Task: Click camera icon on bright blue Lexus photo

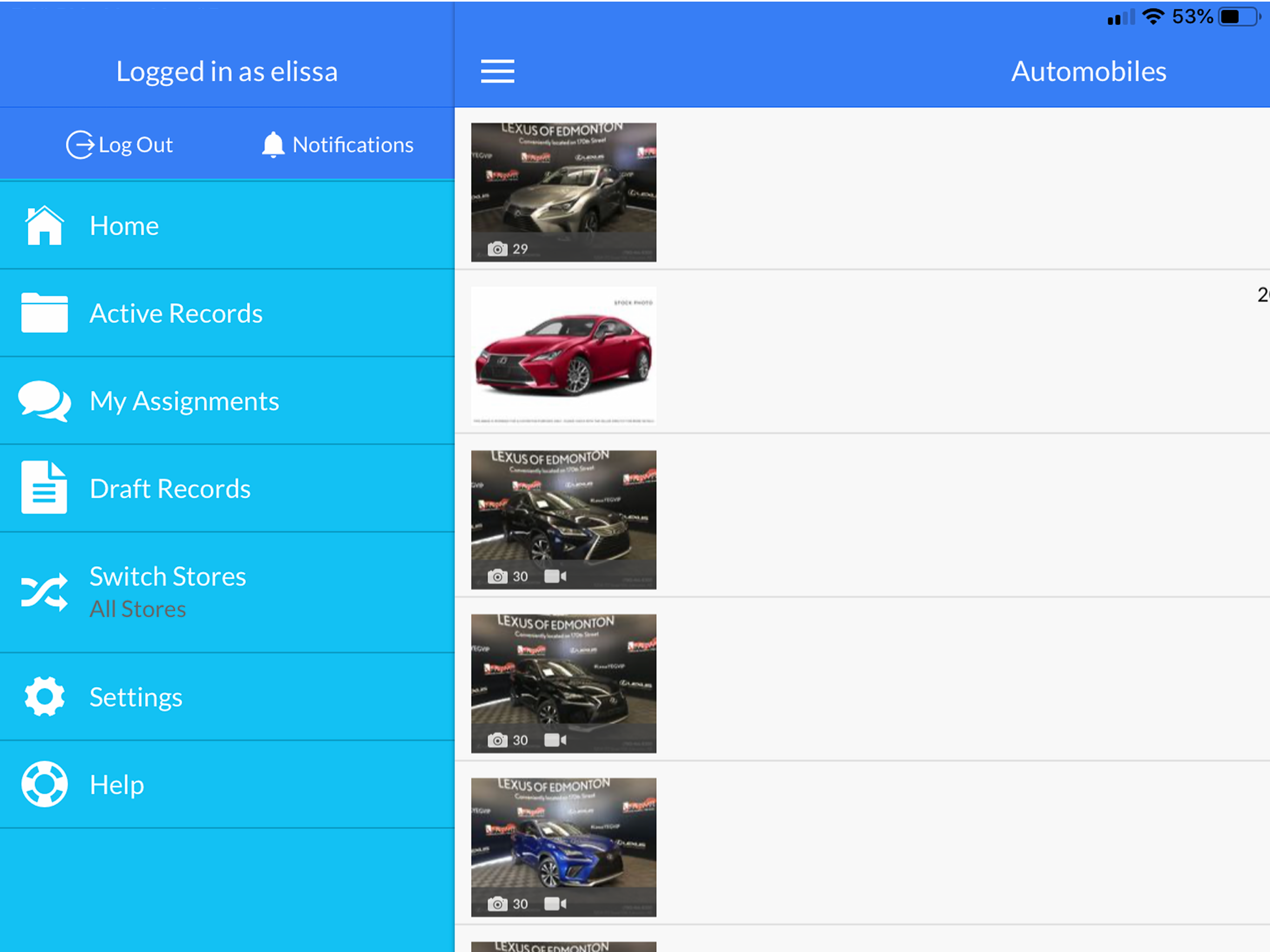Action: [497, 904]
